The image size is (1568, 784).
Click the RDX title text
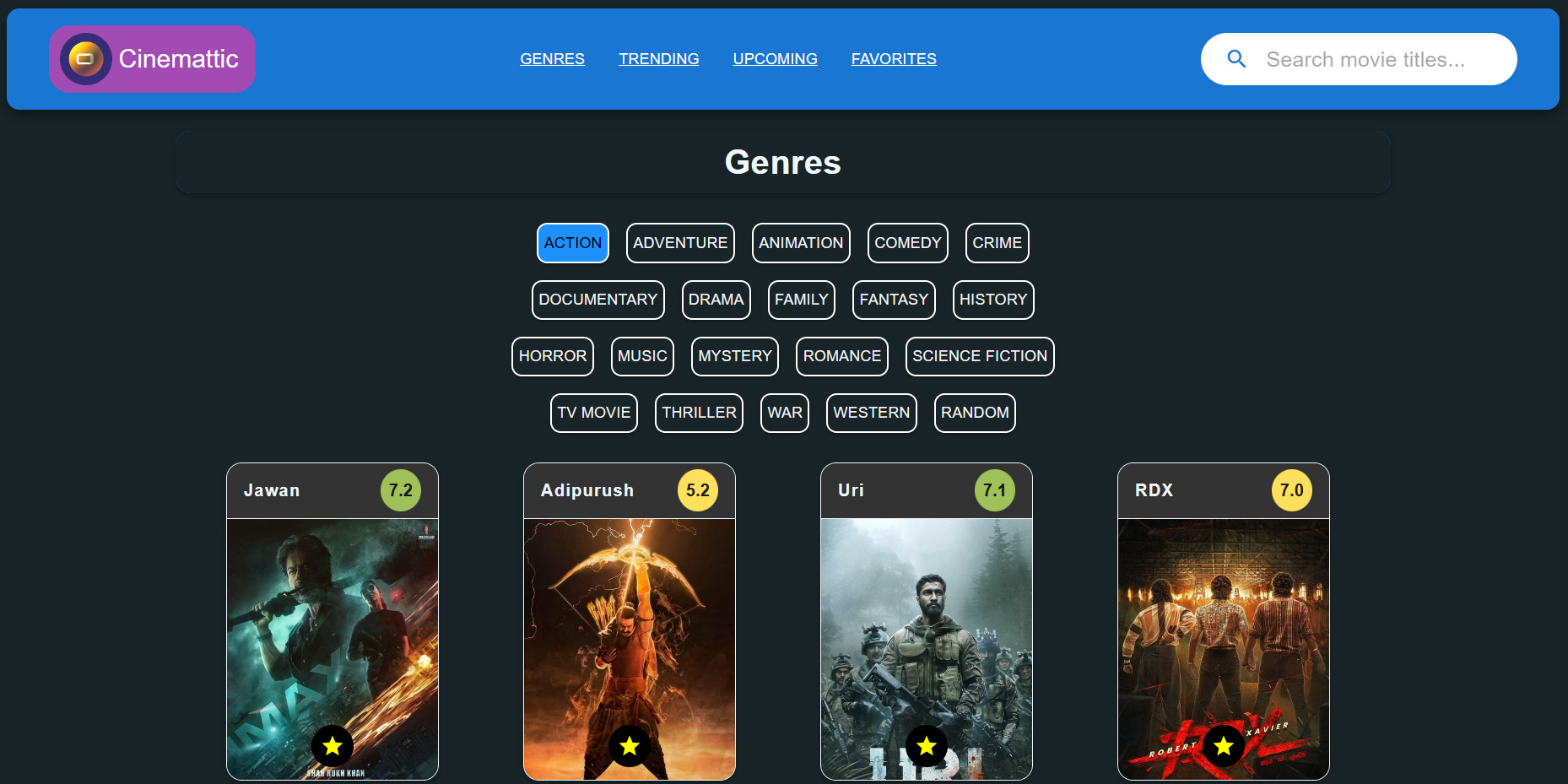pos(1154,490)
